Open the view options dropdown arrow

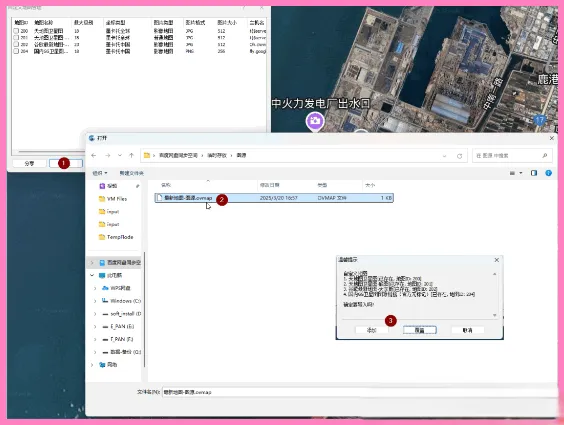(520, 173)
